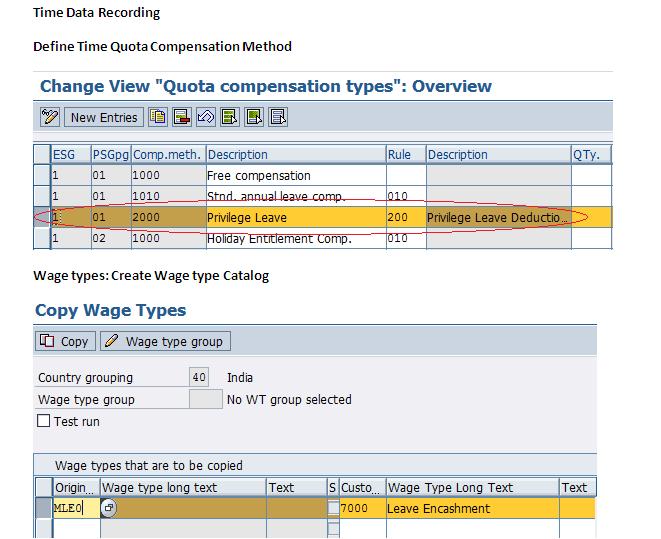Viewport: 661px width, 539px height.
Task: Click the New Entries button
Action: tap(104, 117)
